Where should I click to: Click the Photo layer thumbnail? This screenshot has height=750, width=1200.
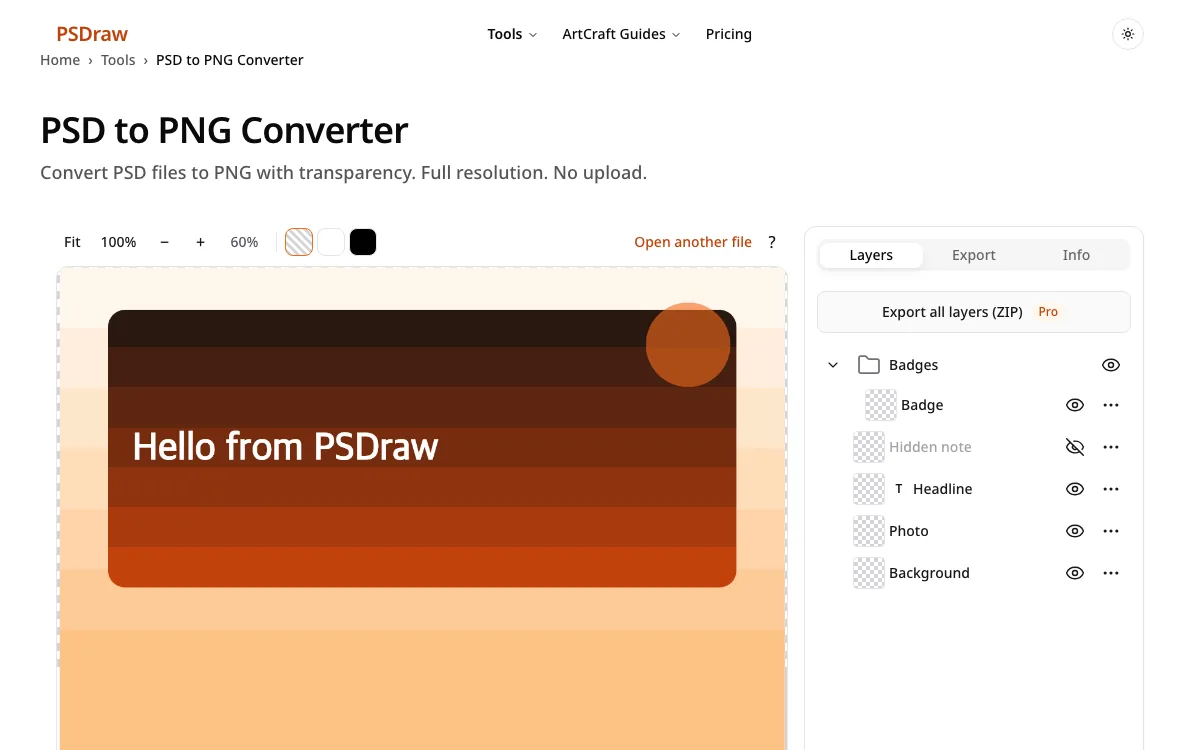[x=869, y=531]
